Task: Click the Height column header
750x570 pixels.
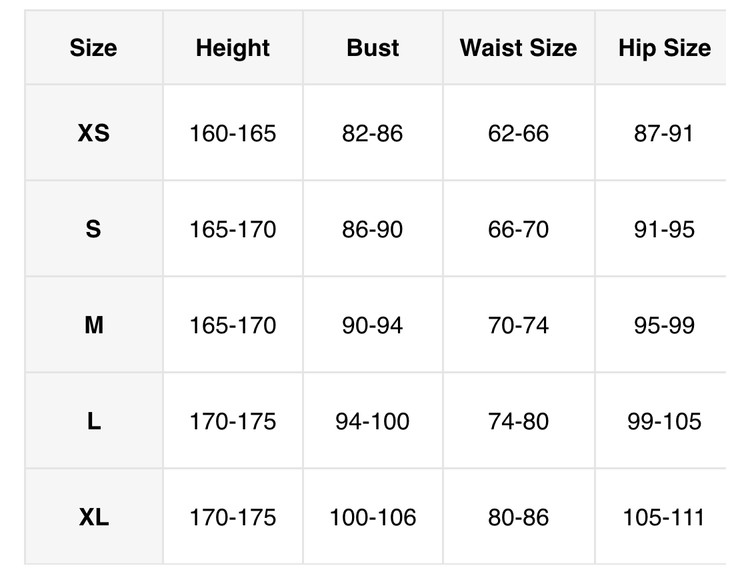Action: [x=233, y=48]
